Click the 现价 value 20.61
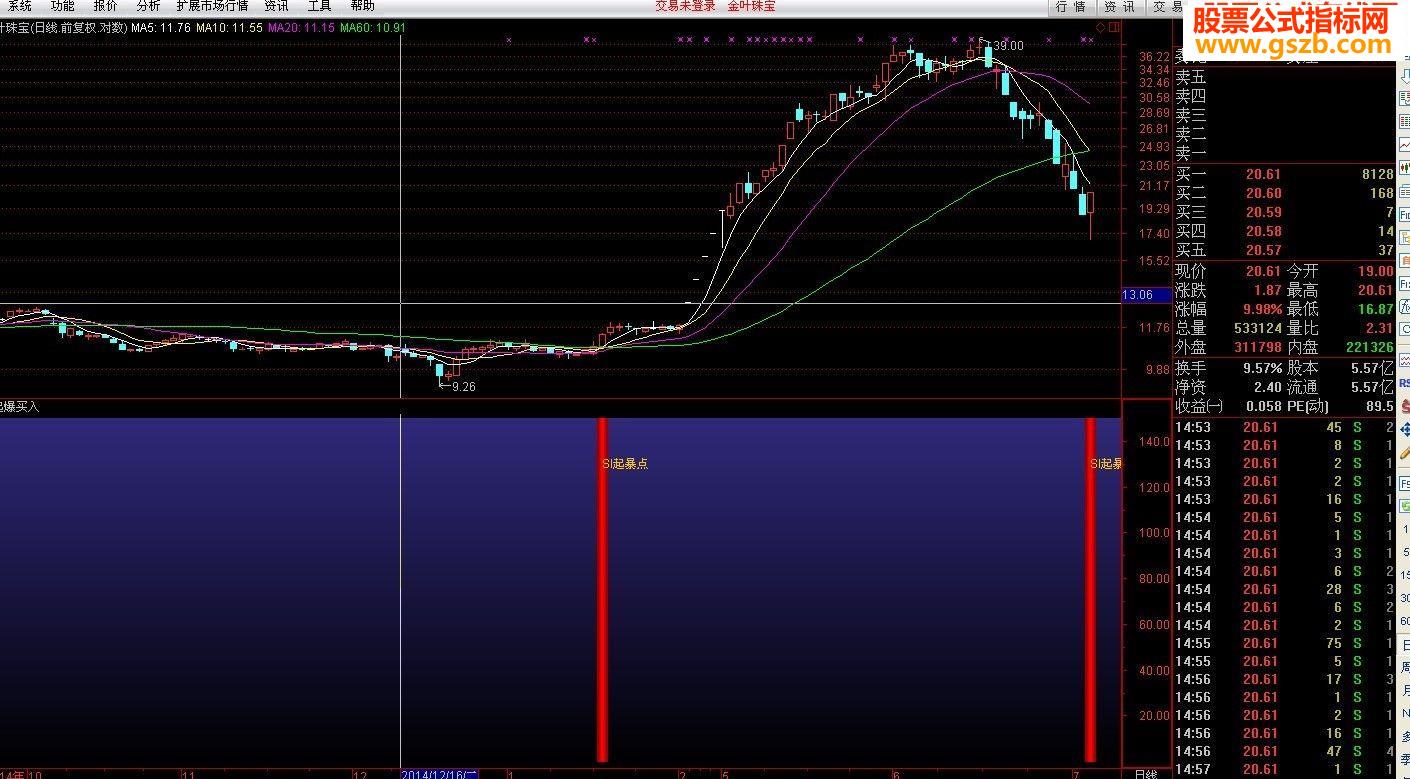Screen dimensions: 1410x779 [x=1262, y=271]
